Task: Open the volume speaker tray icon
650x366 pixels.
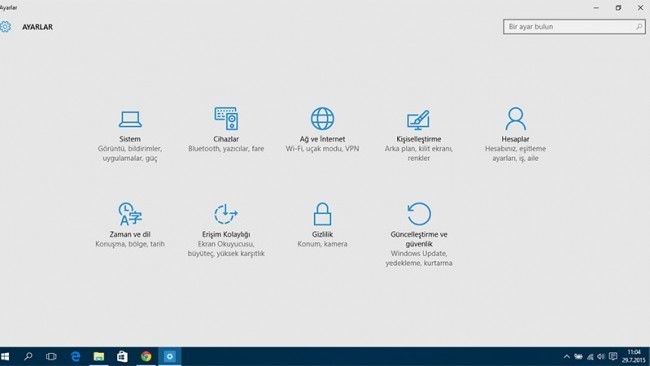Action: [x=601, y=356]
